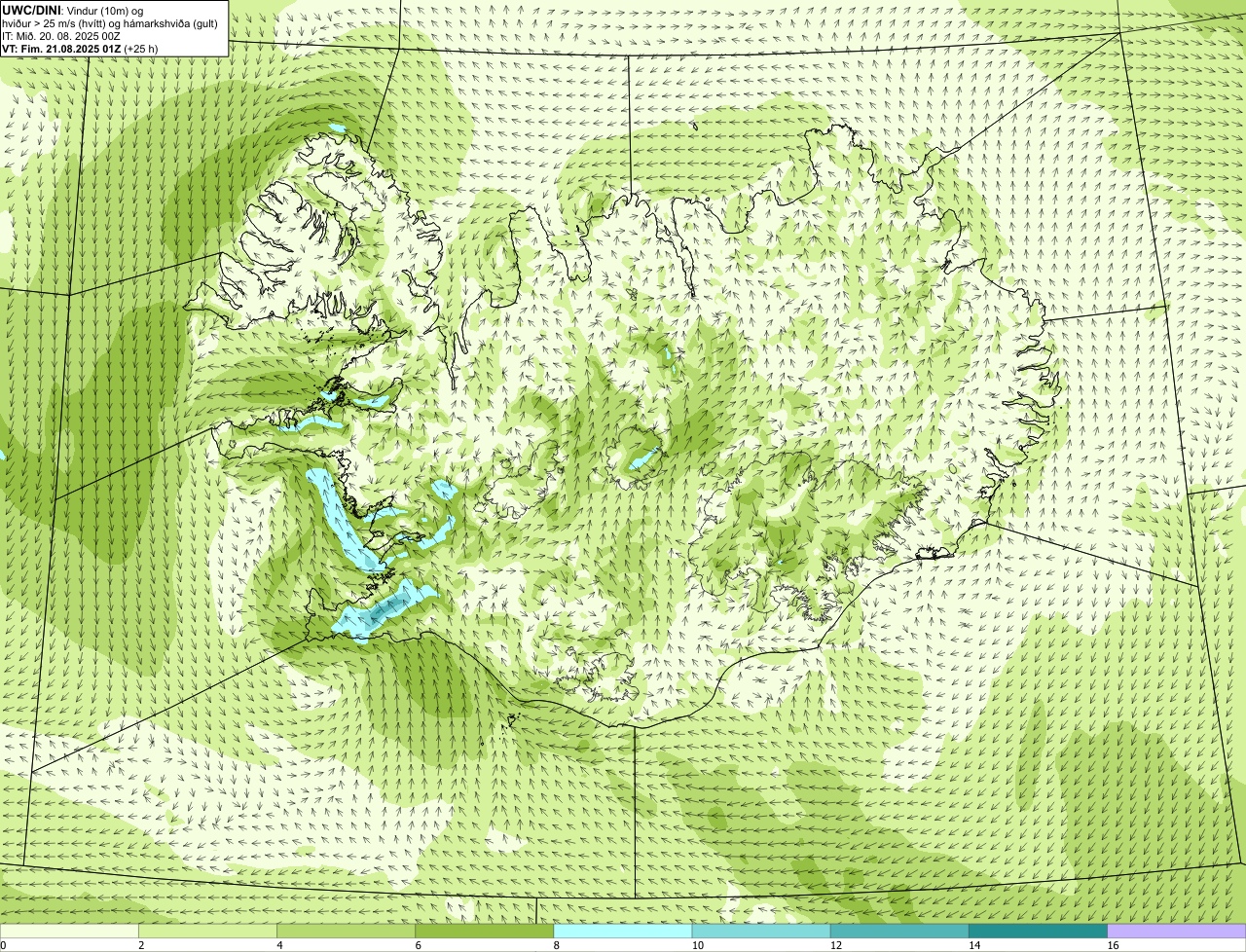Click the "IT: Mið. 20. 08. 2025 00Z" line
Image resolution: width=1246 pixels, height=952 pixels.
[x=61, y=35]
